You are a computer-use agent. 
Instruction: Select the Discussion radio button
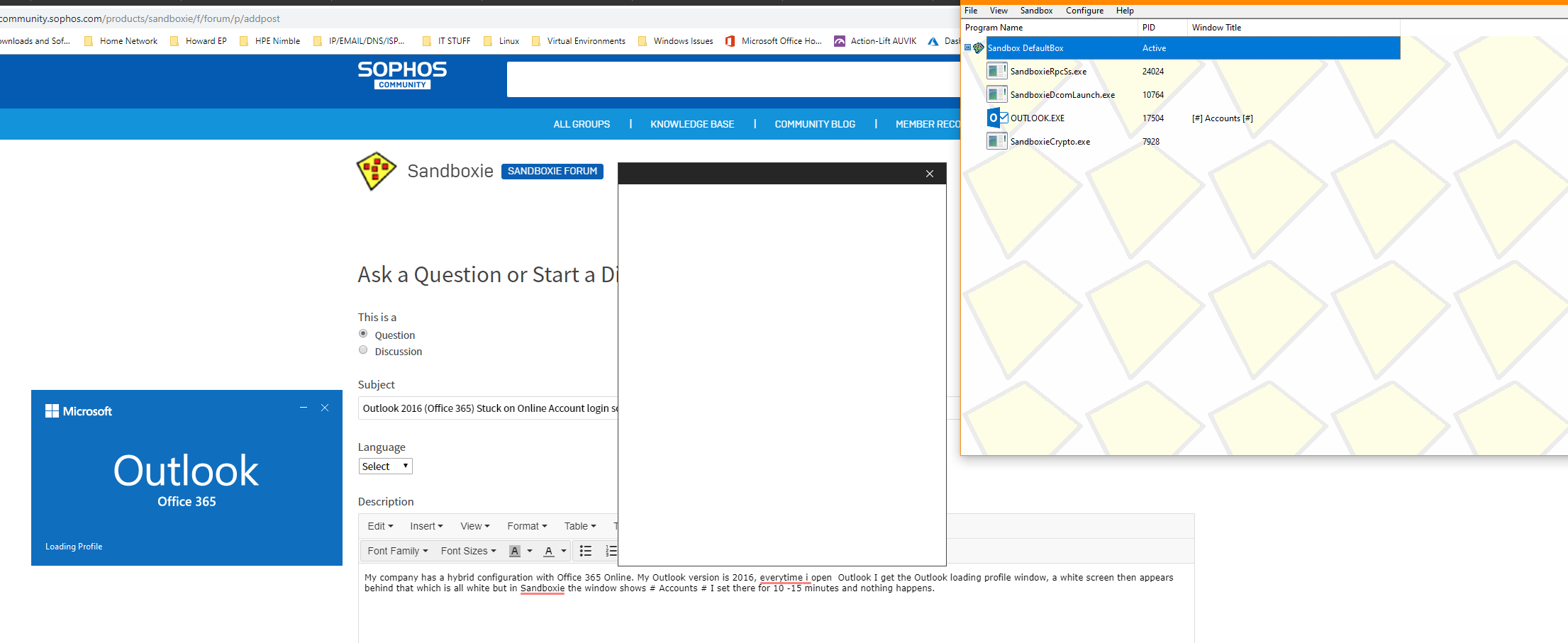(x=363, y=350)
